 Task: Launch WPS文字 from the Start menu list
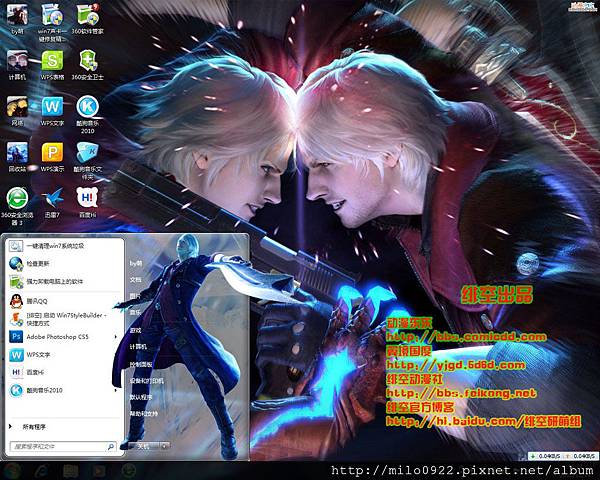pyautogui.click(x=64, y=355)
